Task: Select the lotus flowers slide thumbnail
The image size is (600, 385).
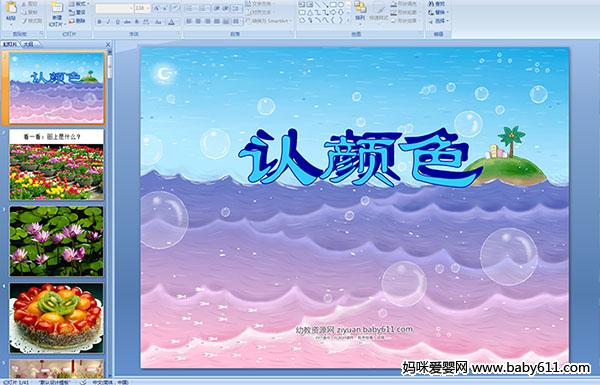Action: point(56,241)
